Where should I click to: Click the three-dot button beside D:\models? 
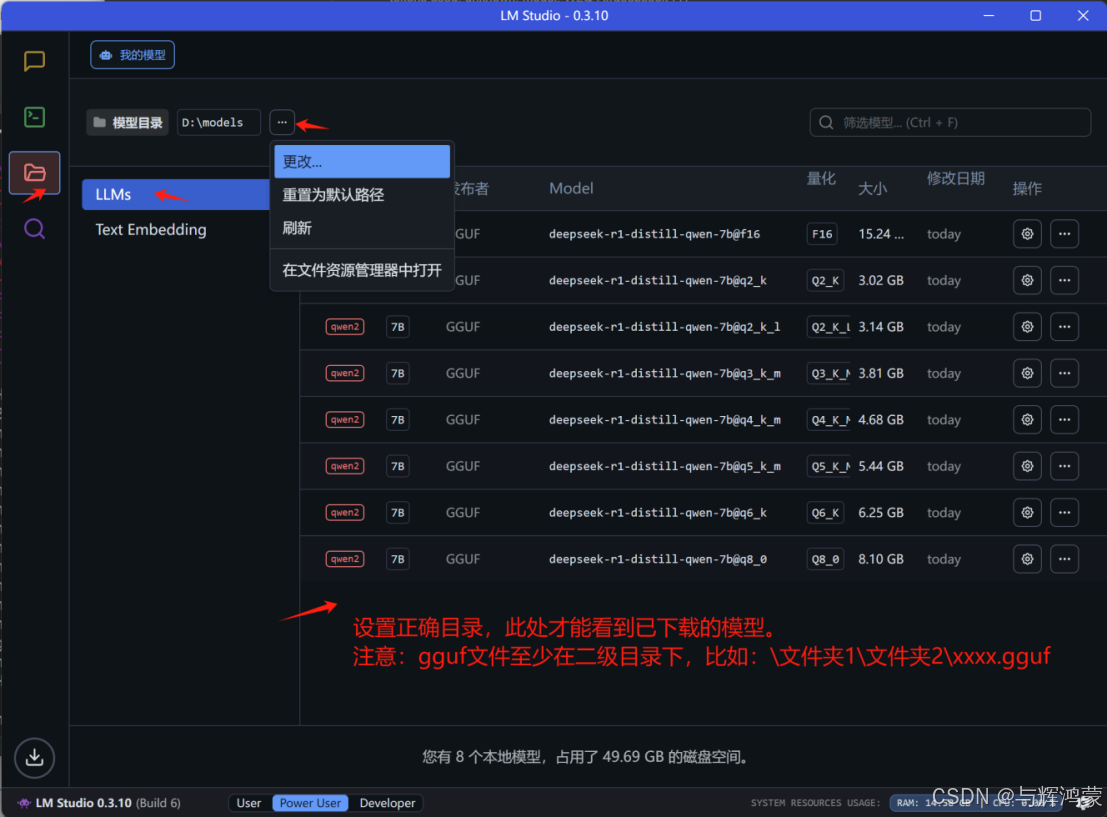282,123
